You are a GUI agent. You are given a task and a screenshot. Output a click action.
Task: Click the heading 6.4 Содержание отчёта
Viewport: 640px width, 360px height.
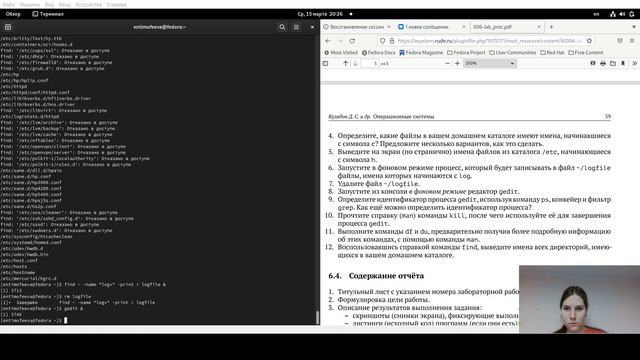(x=376, y=276)
